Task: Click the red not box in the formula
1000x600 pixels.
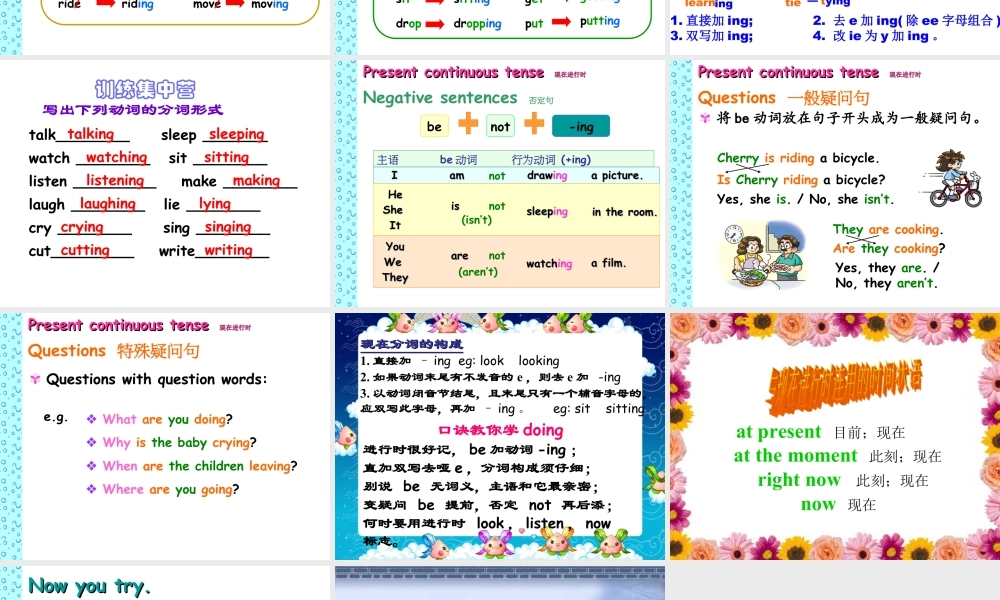Action: click(500, 126)
